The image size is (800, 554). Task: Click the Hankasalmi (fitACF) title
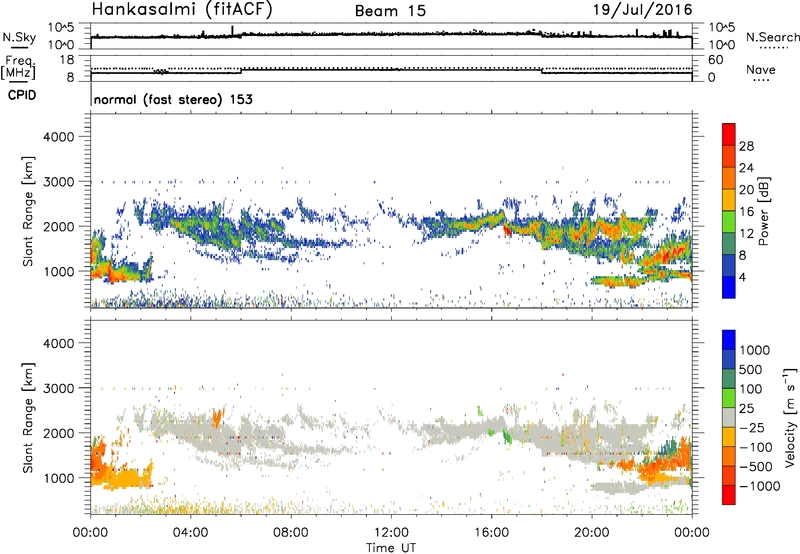pyautogui.click(x=182, y=10)
